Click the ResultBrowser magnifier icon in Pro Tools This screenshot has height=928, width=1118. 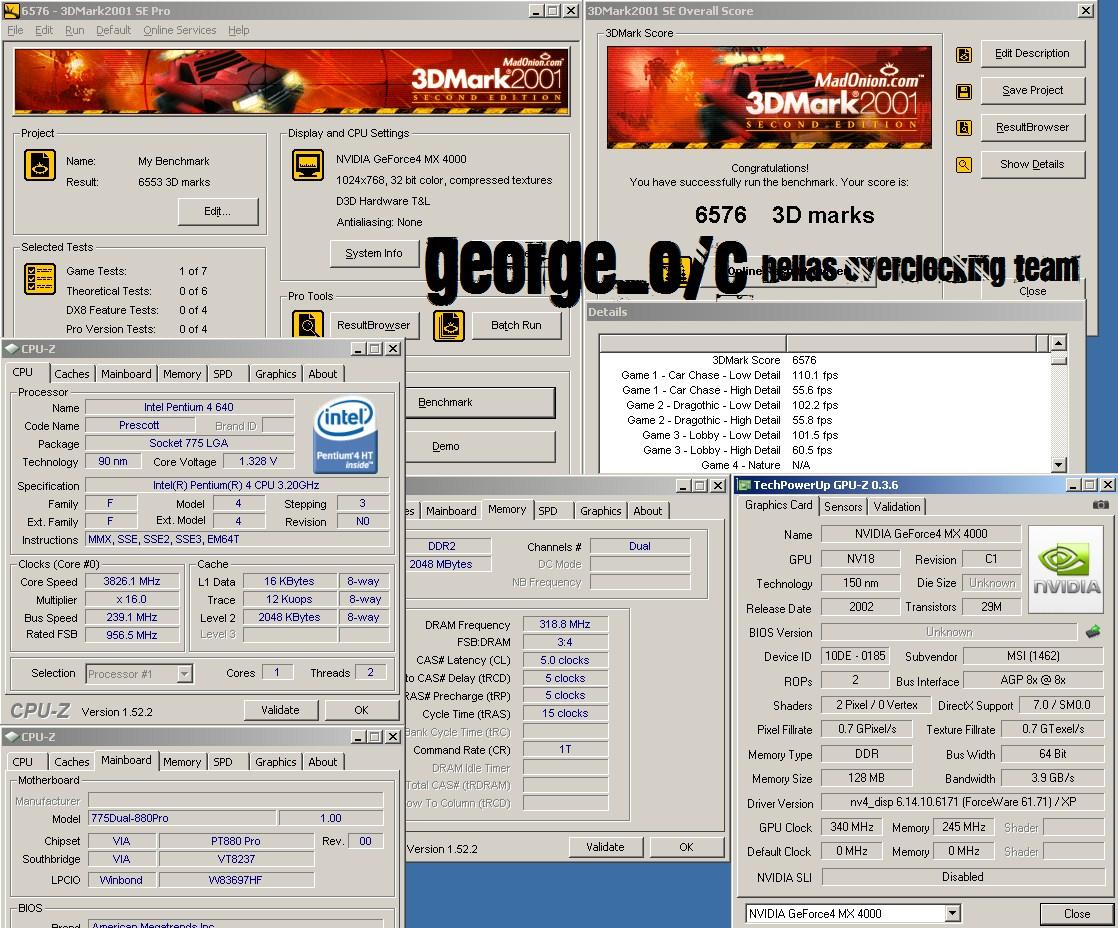click(308, 325)
